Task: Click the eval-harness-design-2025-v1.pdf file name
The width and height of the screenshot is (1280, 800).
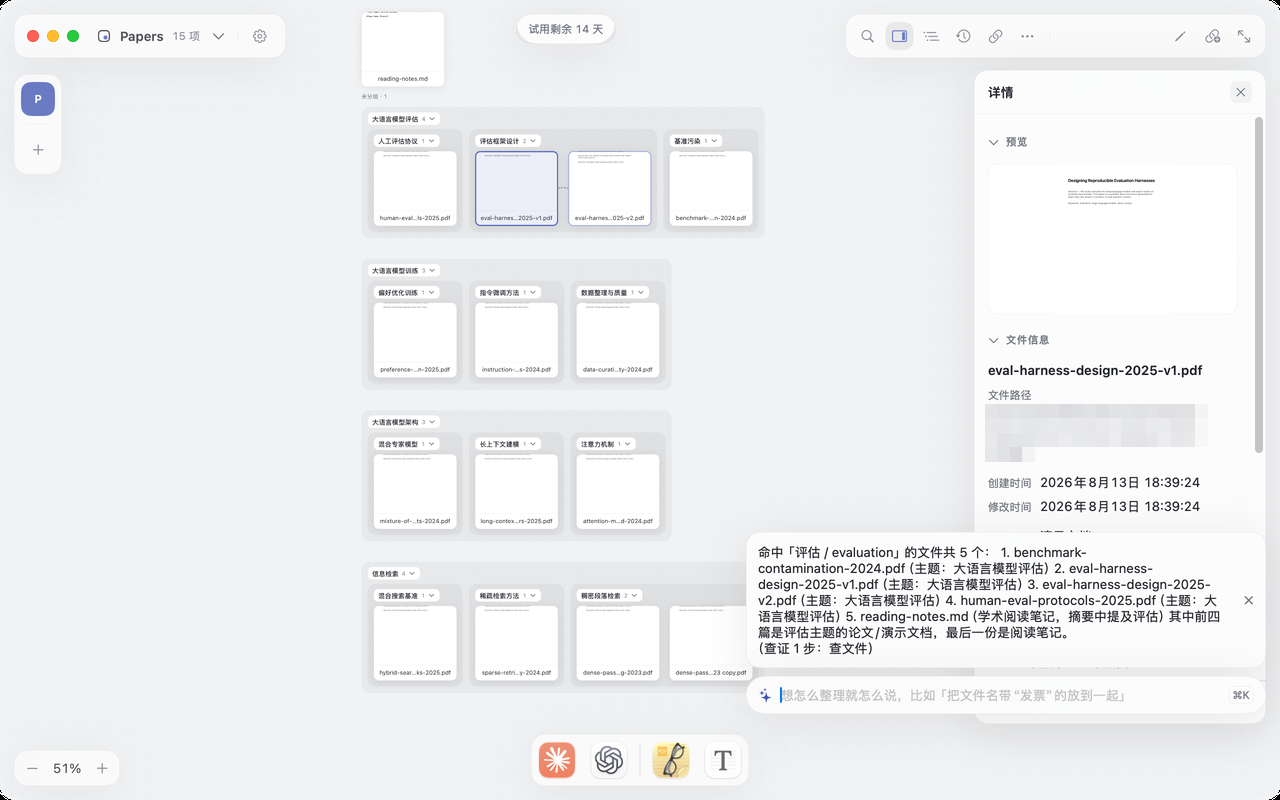Action: pyautogui.click(x=1095, y=370)
